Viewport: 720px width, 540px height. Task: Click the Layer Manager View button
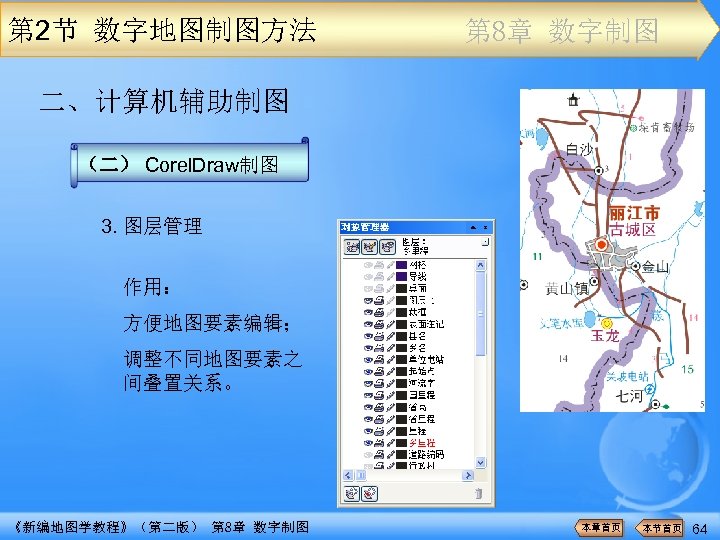pos(388,247)
